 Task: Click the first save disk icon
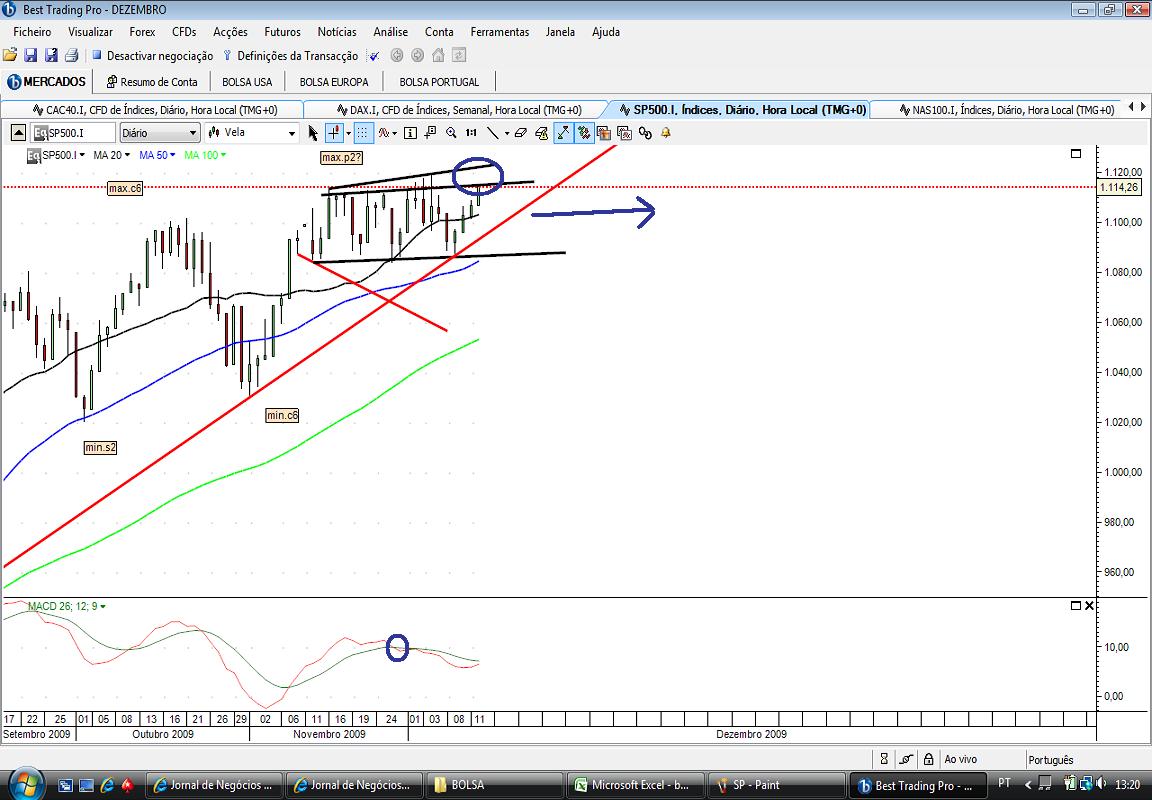click(x=31, y=55)
